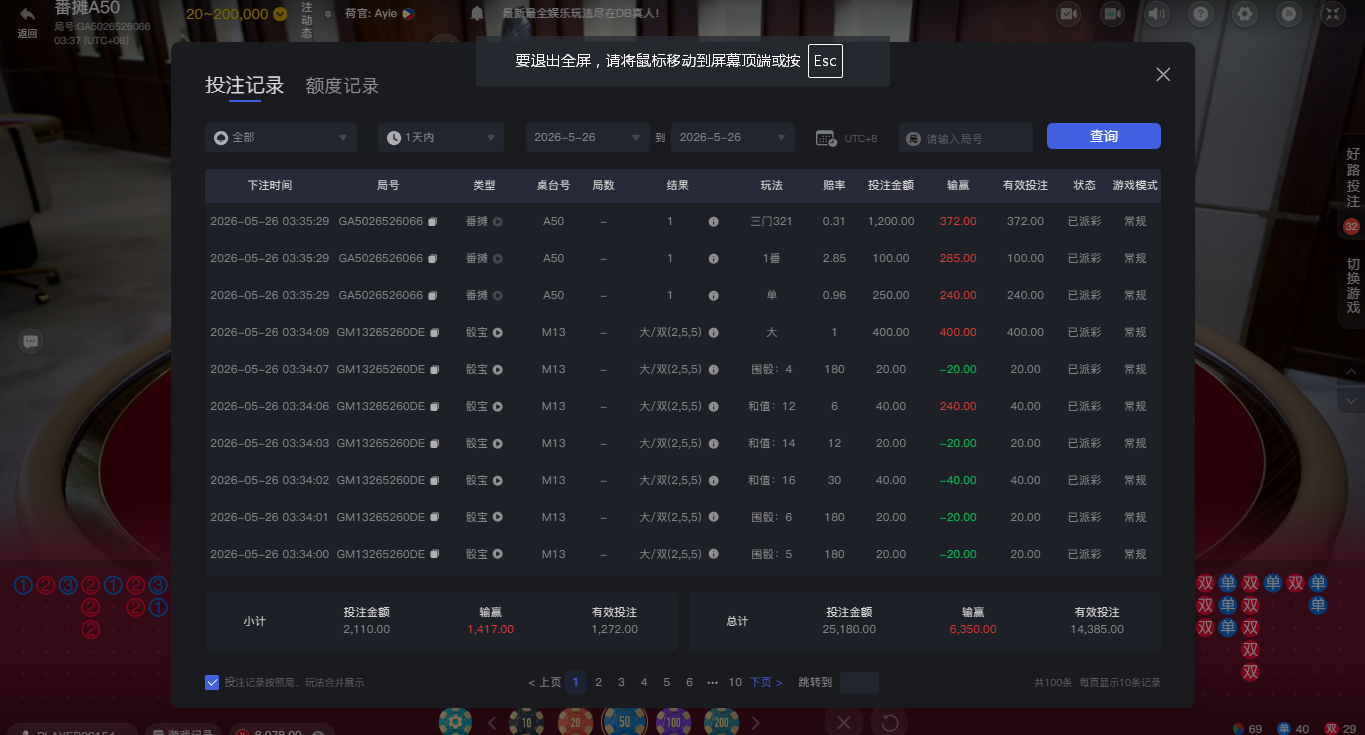Open the end date dropdown
The image size is (1365, 735).
pos(733,137)
